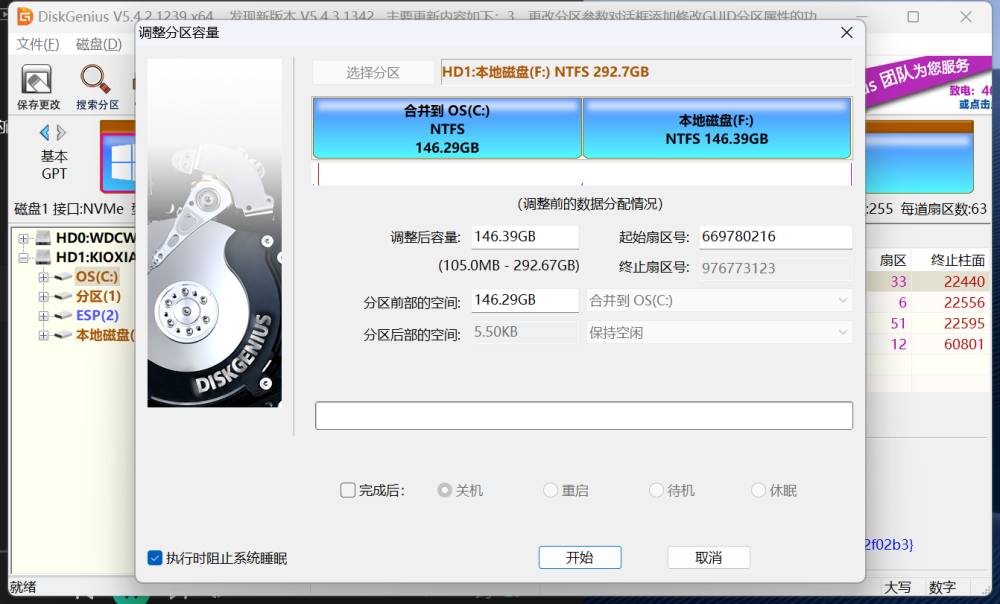Expand the HD0:WDC tree node
Image resolution: width=1000 pixels, height=604 pixels.
point(24,239)
